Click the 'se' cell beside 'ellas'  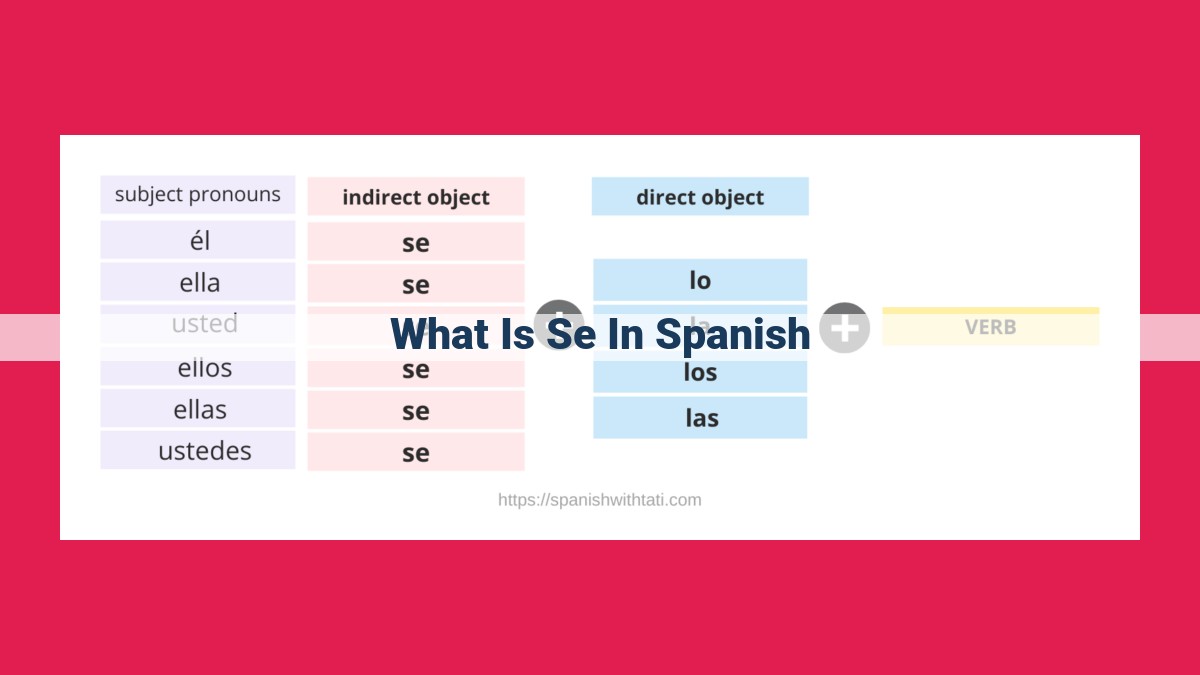point(416,410)
